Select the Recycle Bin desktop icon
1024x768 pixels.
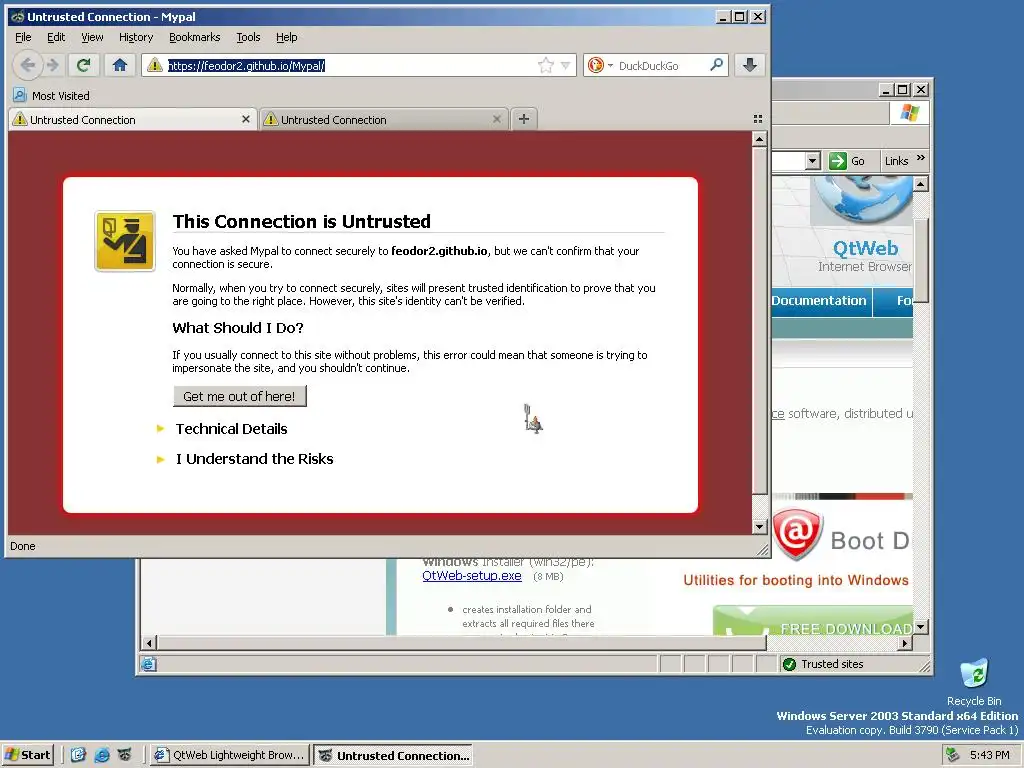pos(974,682)
